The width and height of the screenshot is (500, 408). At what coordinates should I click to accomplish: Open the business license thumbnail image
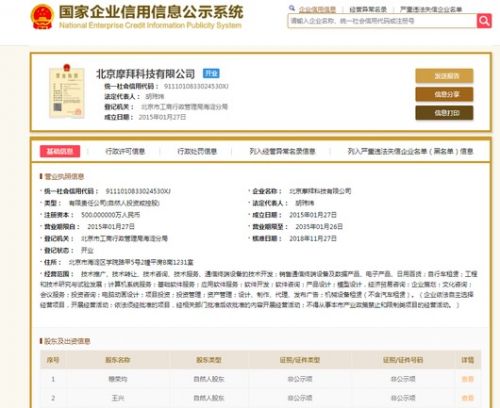(67, 91)
